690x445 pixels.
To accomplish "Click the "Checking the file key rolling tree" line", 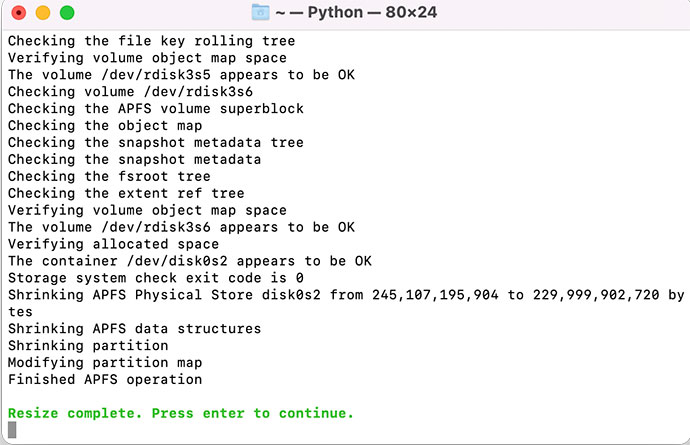I will click(x=151, y=41).
